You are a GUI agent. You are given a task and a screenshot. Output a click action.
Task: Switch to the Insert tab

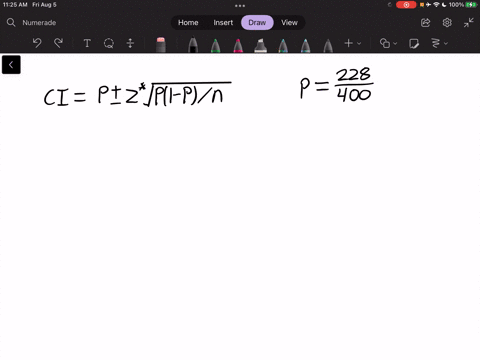tap(223, 23)
